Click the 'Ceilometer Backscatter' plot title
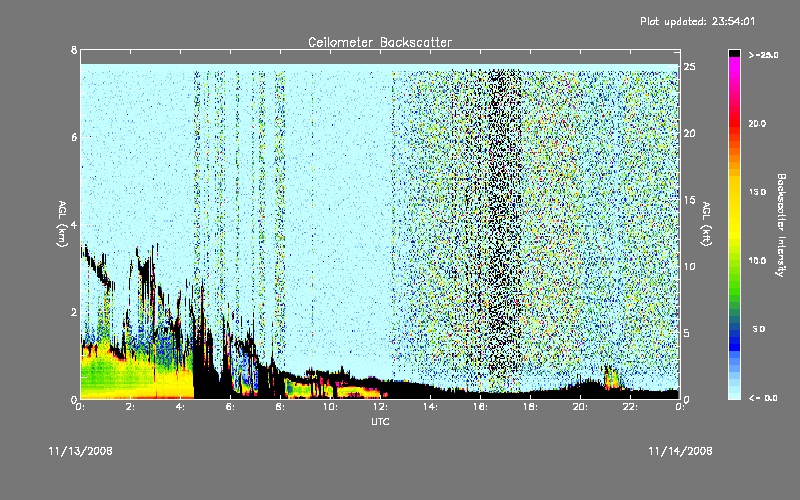 tap(380, 42)
